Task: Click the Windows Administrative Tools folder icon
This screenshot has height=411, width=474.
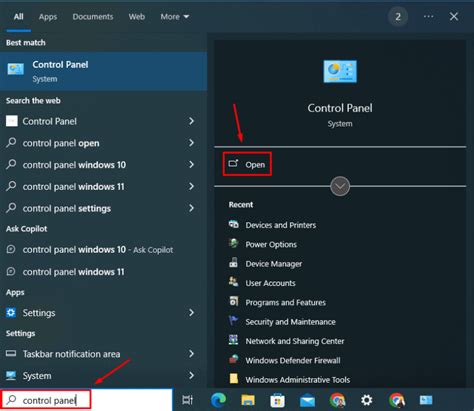Action: click(234, 379)
